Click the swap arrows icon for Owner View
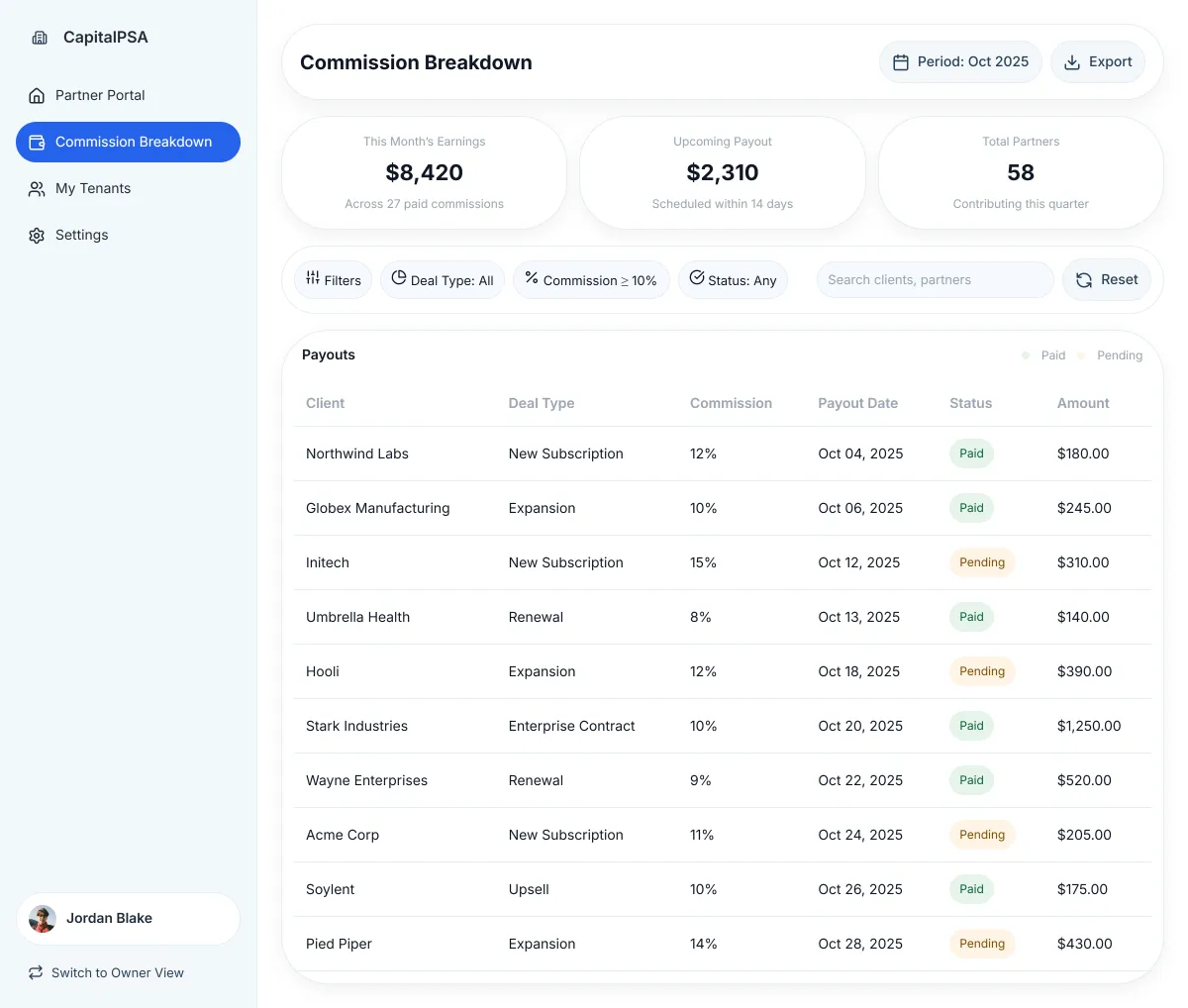 pos(36,972)
